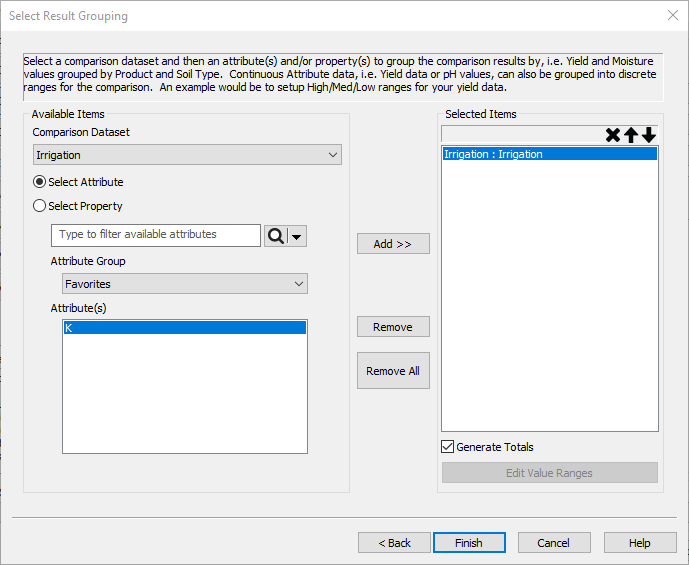Click the Cancel button

coord(554,543)
